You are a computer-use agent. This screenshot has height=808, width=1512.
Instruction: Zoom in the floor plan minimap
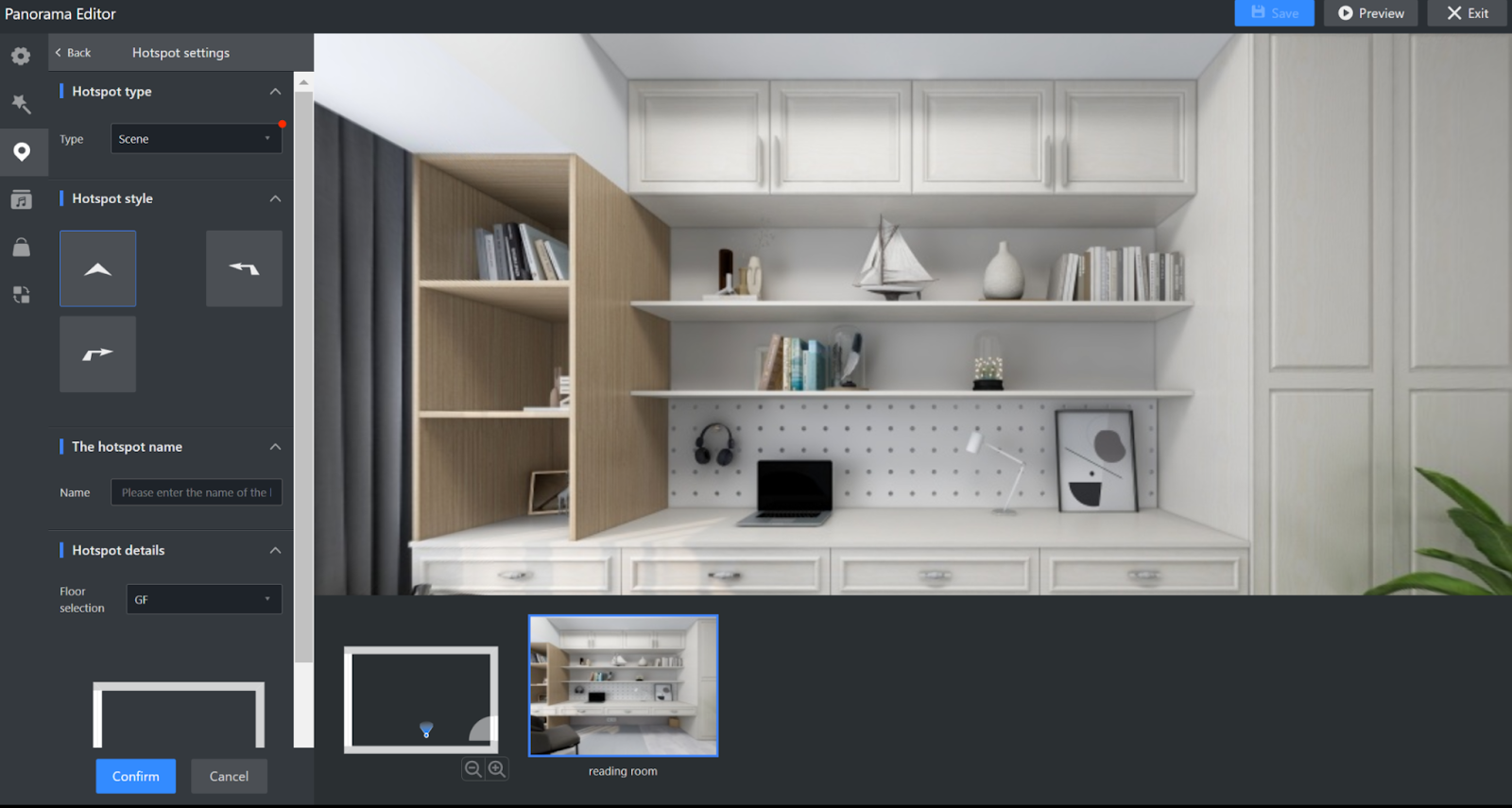click(497, 769)
